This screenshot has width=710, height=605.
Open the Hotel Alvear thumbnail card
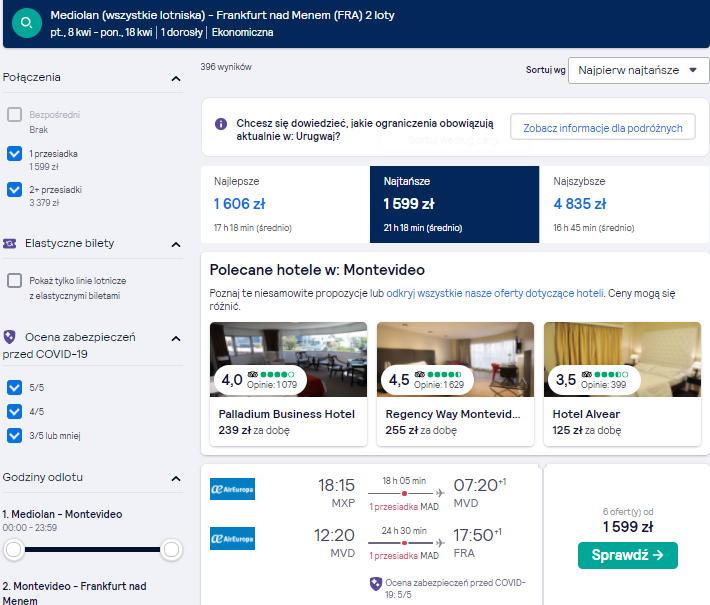point(622,384)
